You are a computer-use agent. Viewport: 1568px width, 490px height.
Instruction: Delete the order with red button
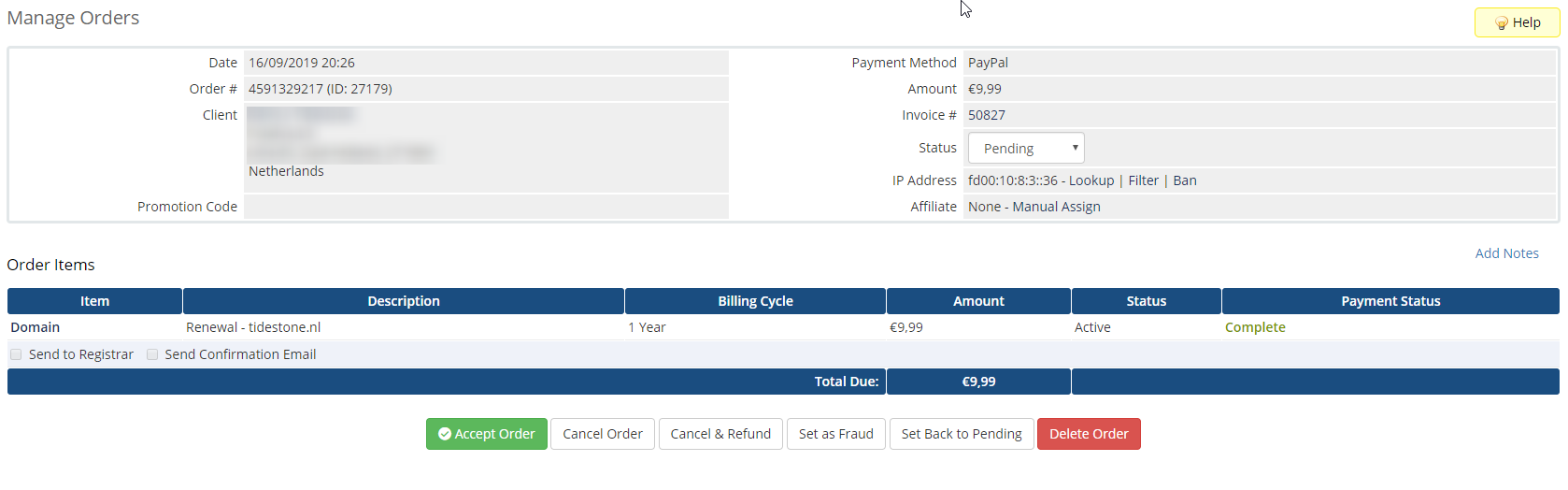coord(1089,434)
